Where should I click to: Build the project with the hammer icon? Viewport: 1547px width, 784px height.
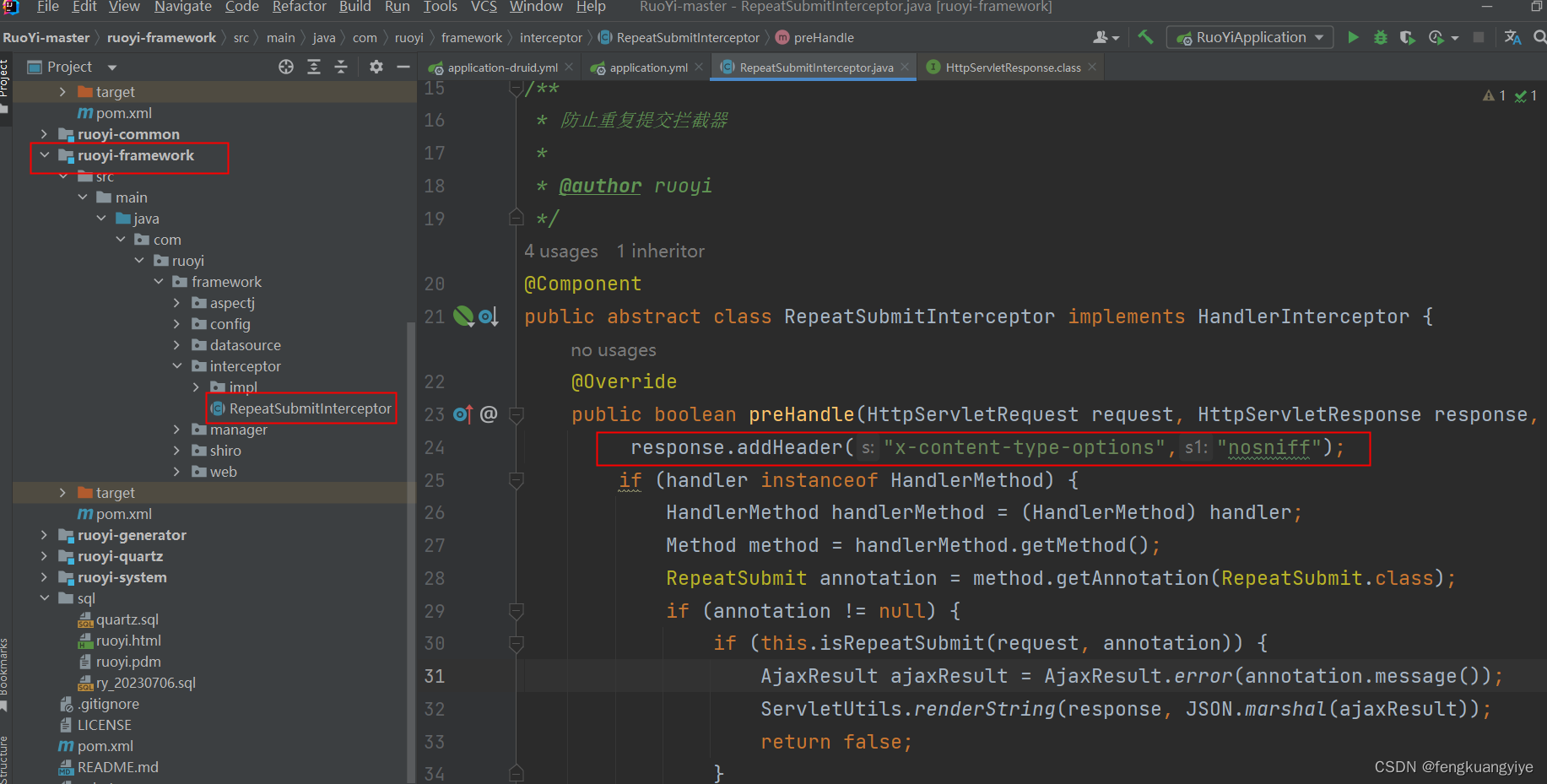[x=1144, y=37]
